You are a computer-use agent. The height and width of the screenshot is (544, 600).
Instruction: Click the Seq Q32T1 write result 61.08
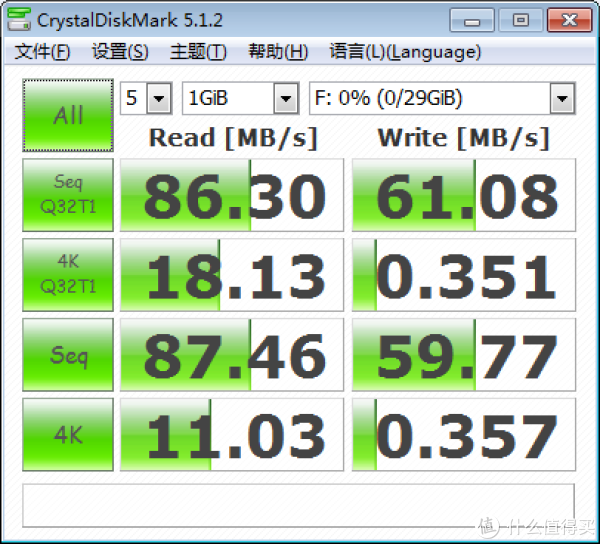point(464,195)
